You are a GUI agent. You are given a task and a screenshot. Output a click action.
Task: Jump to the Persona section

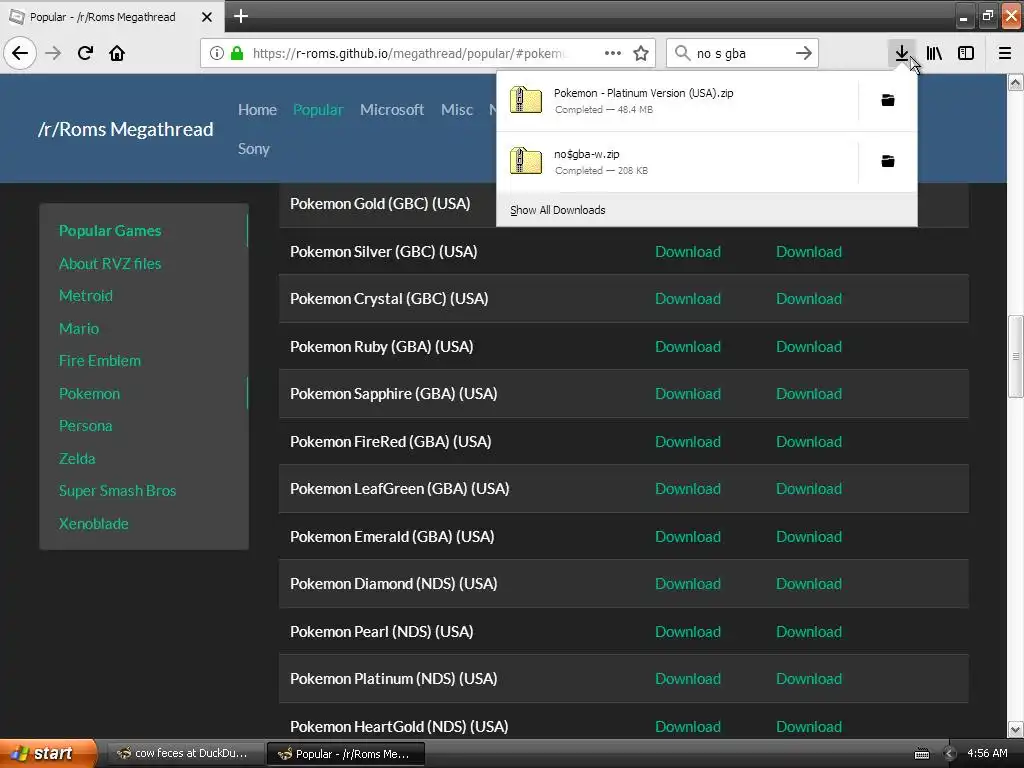click(85, 426)
